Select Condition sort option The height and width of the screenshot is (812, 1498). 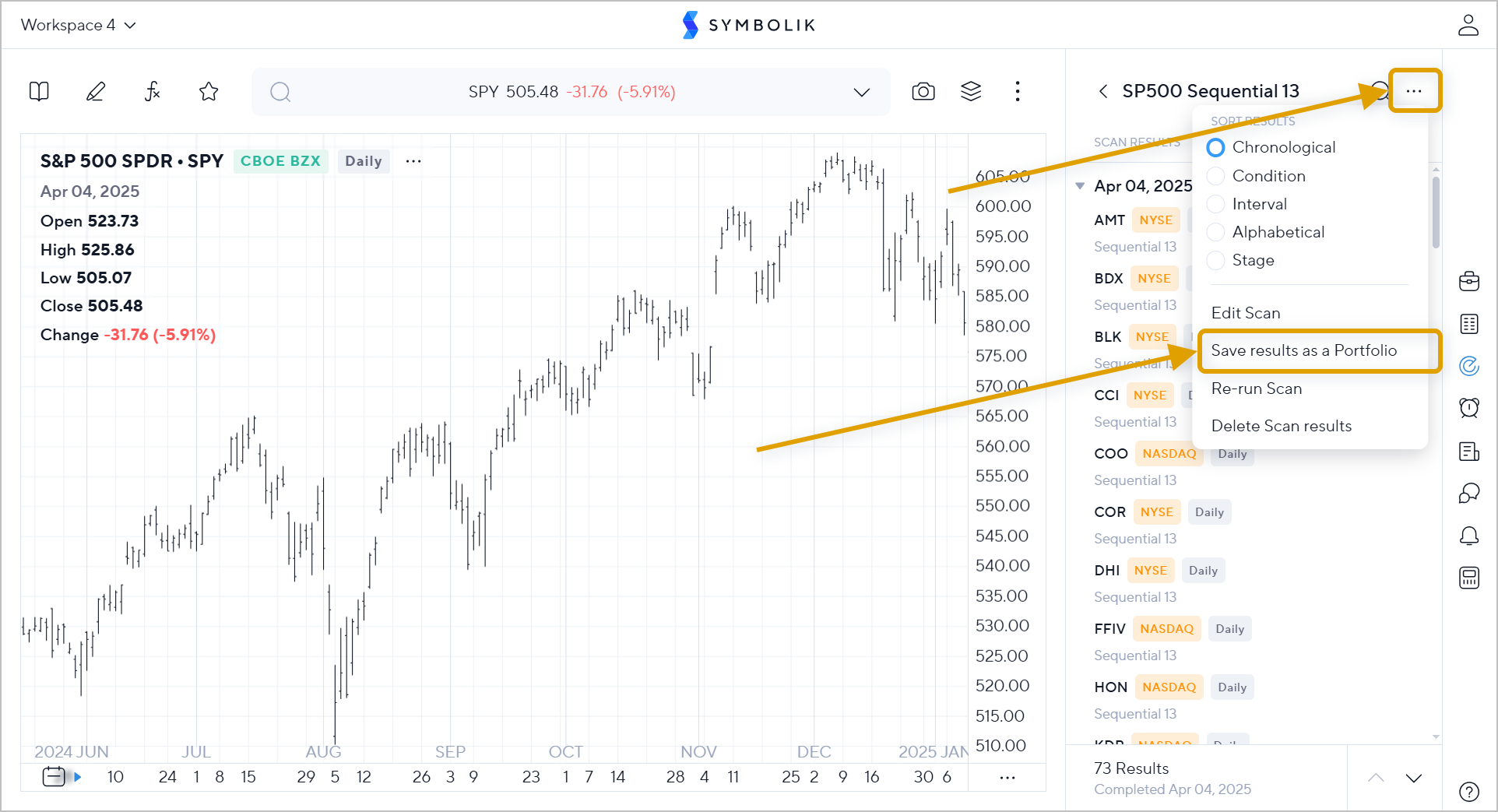click(x=1257, y=176)
